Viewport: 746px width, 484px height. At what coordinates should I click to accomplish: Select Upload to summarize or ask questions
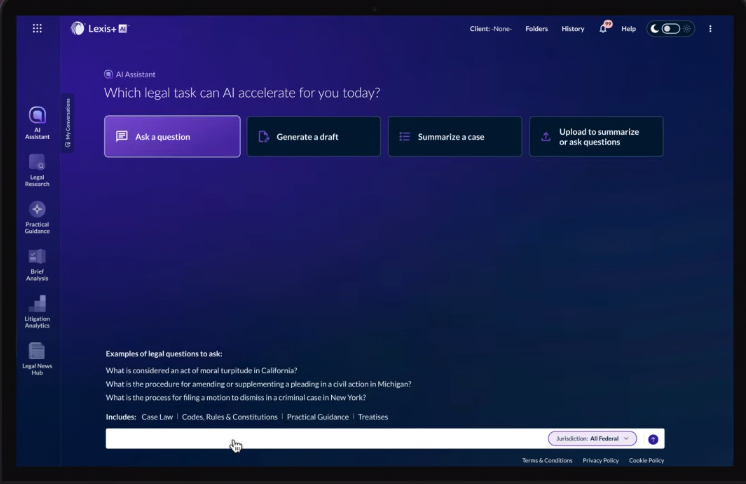(x=596, y=137)
